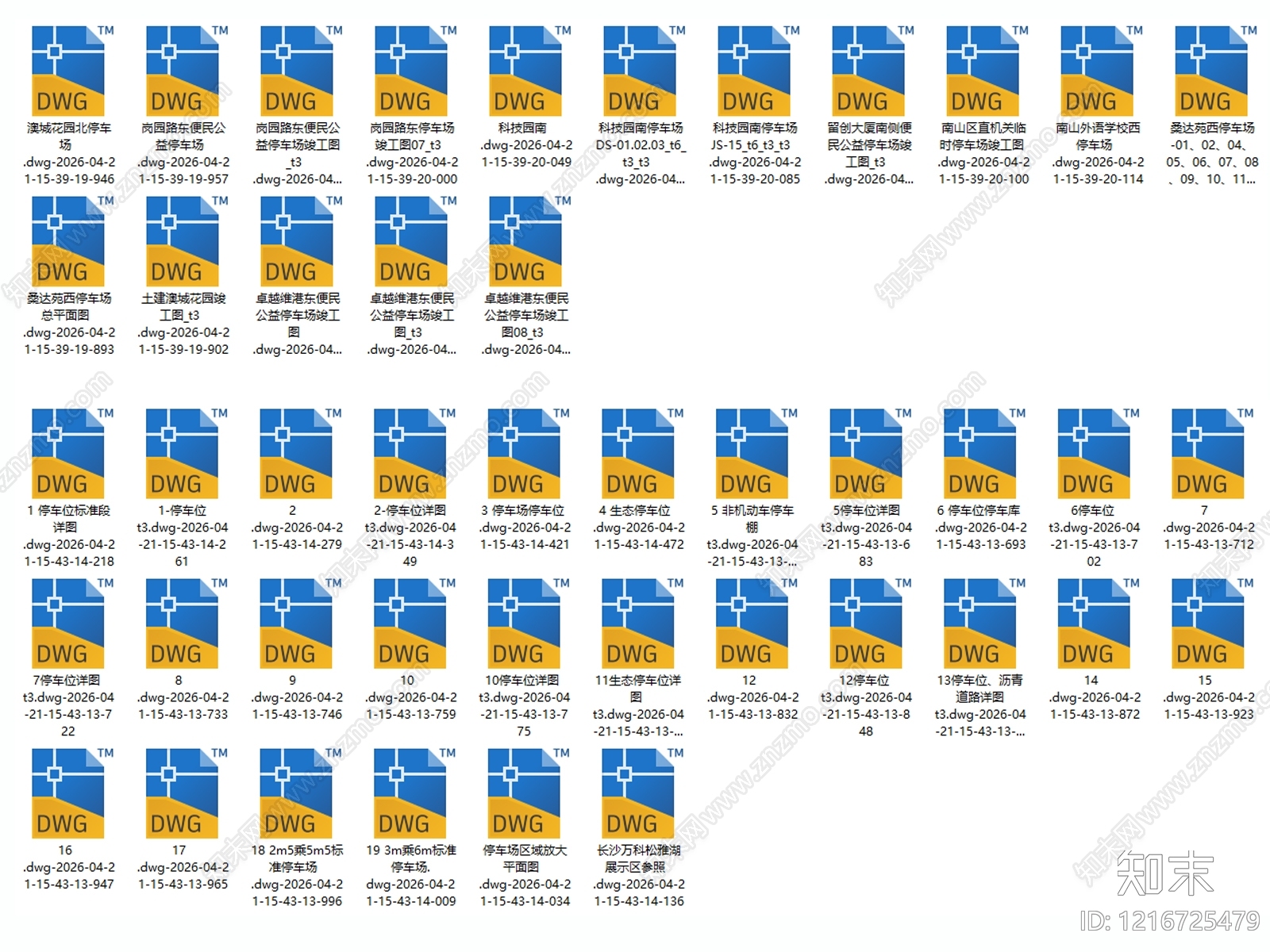Select the 桑达苑西停车场 -01、02、04 DWG icon
Viewport: 1270px width, 952px height.
[x=1211, y=71]
